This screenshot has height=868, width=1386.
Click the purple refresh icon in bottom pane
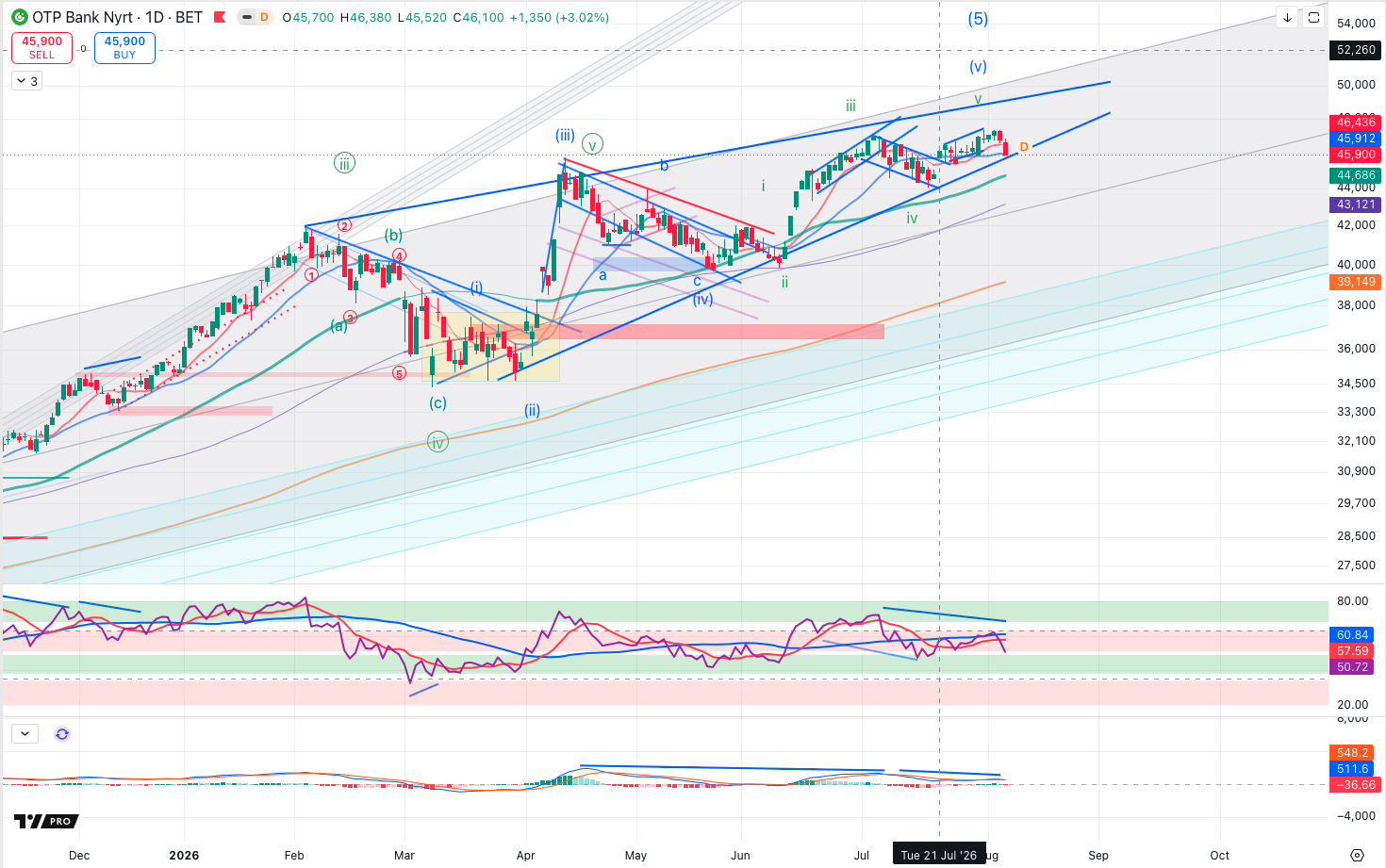pyautogui.click(x=62, y=733)
